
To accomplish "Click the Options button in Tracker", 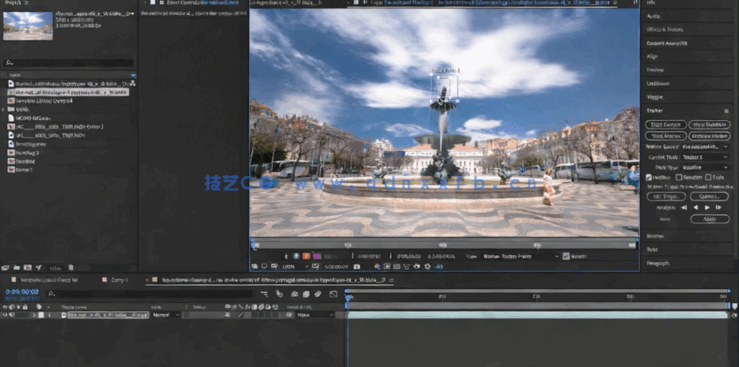I will coord(709,196).
